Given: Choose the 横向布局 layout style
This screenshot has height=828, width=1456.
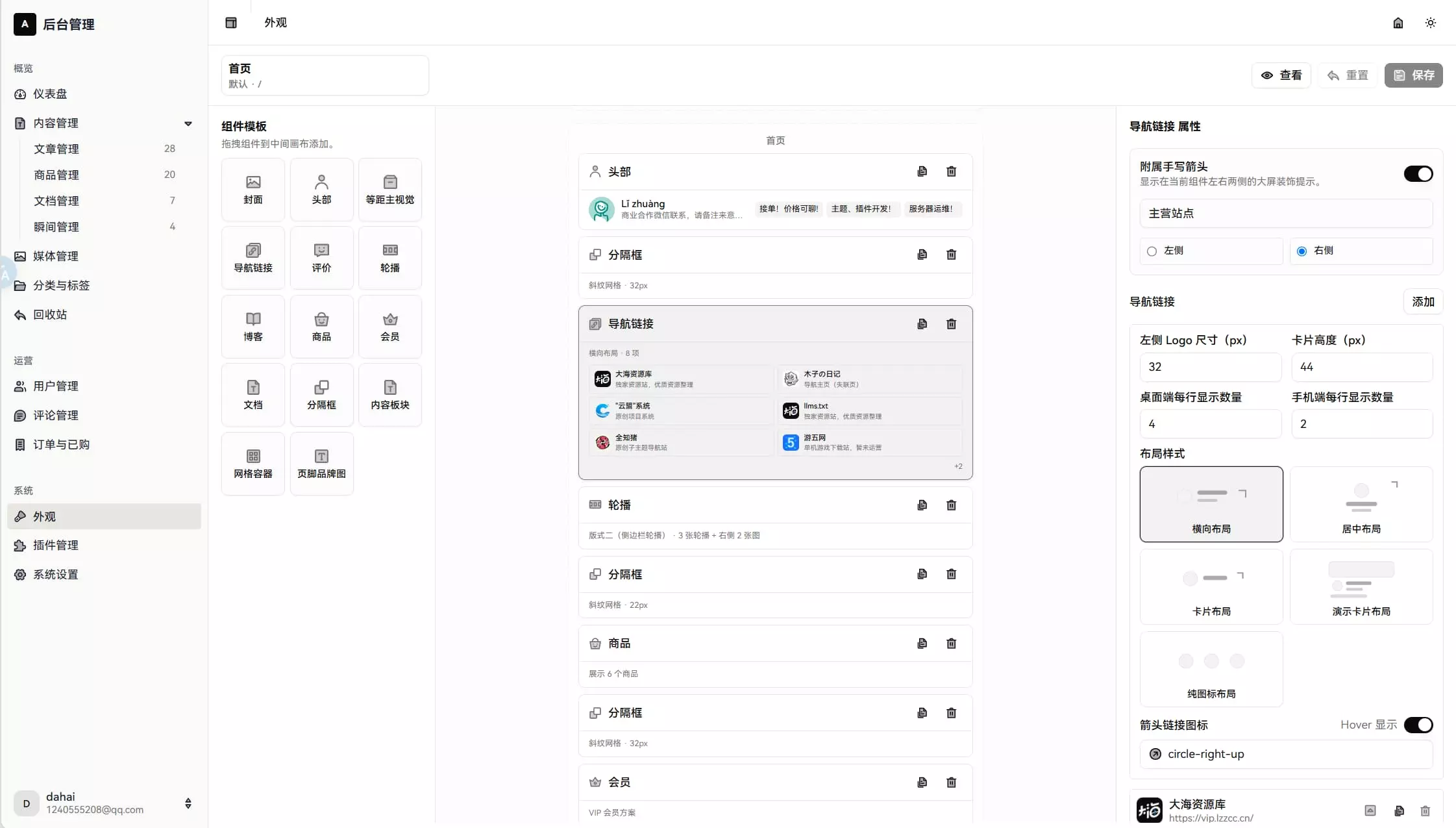Looking at the screenshot, I should tap(1211, 504).
